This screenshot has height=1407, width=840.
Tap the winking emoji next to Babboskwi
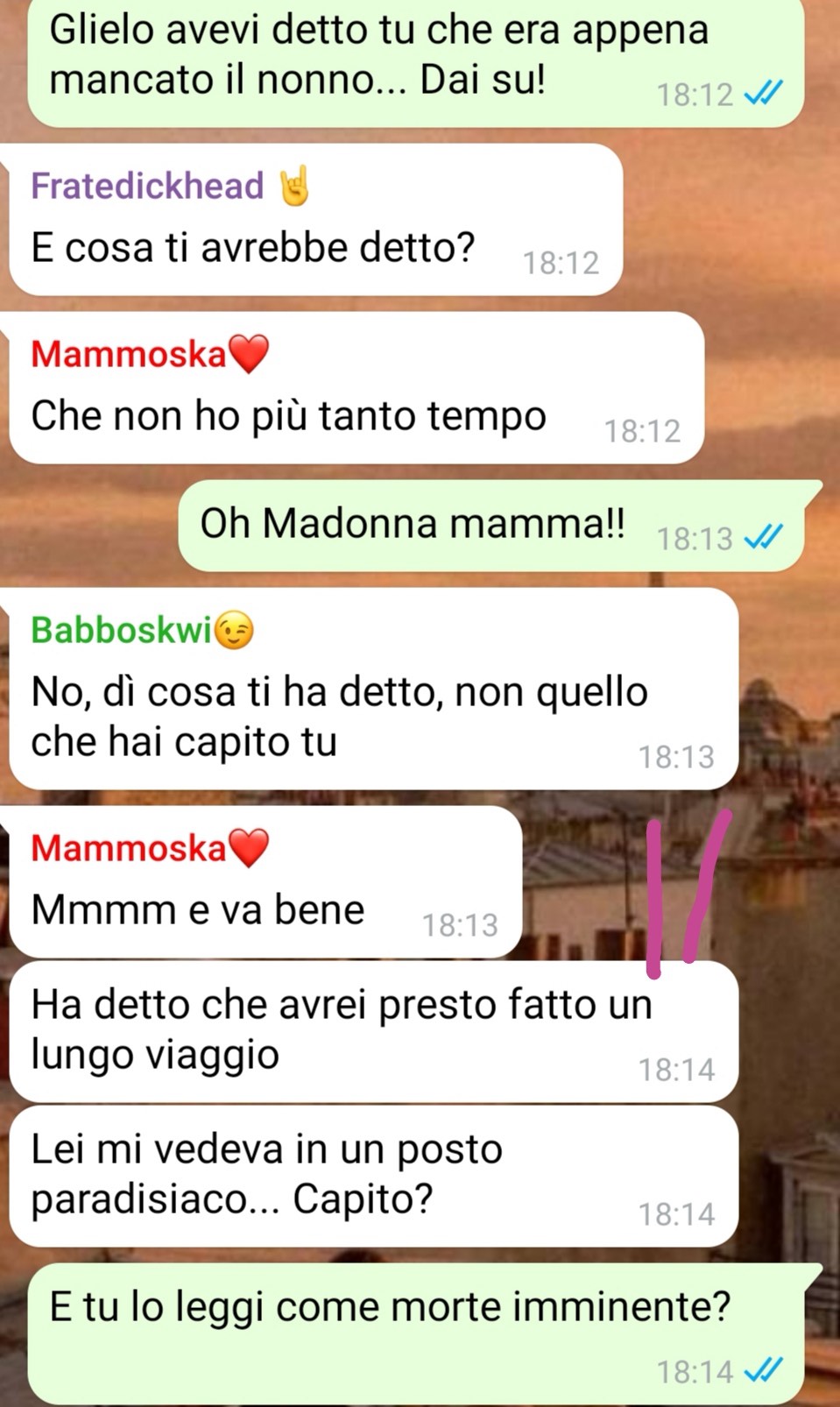(x=234, y=630)
